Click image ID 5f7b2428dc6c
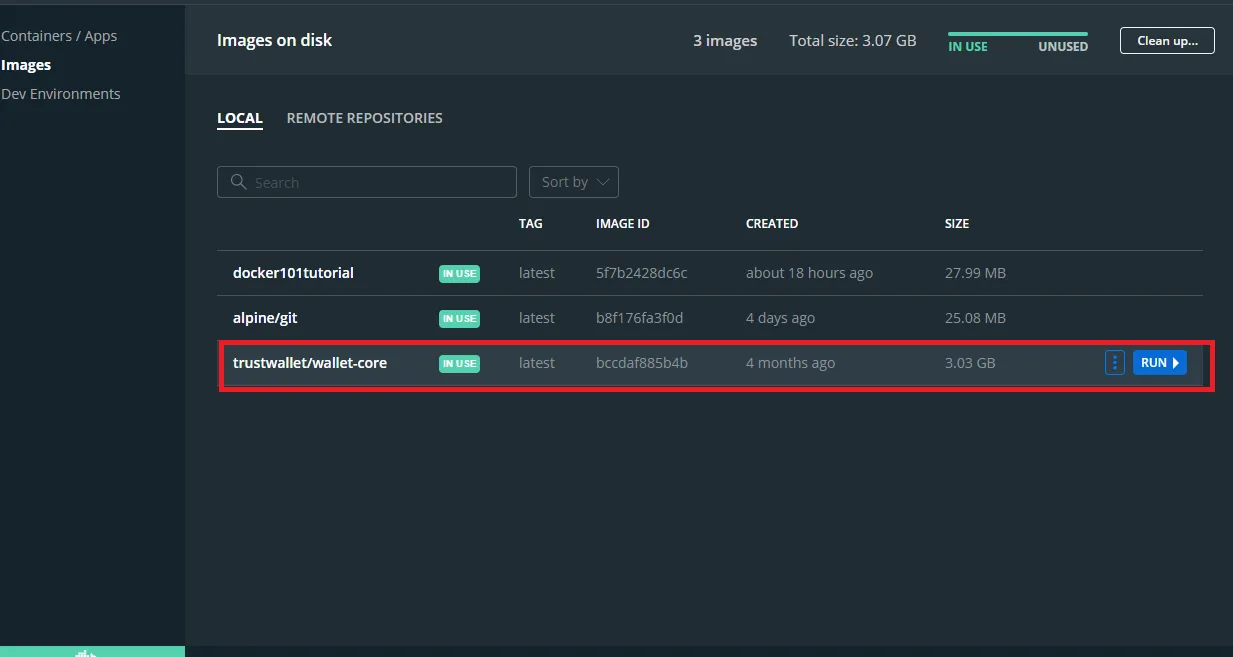This screenshot has height=657, width=1233. click(x=642, y=273)
